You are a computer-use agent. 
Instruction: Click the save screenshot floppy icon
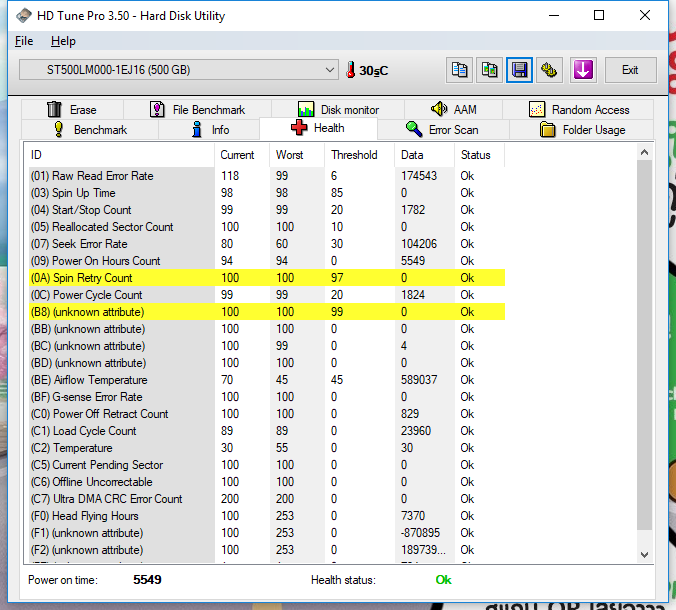pyautogui.click(x=519, y=70)
